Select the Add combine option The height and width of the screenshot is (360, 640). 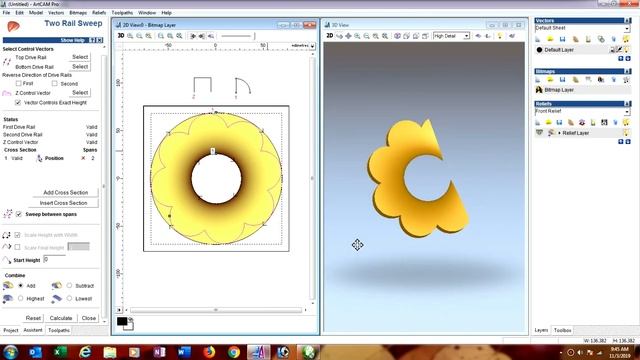20,286
